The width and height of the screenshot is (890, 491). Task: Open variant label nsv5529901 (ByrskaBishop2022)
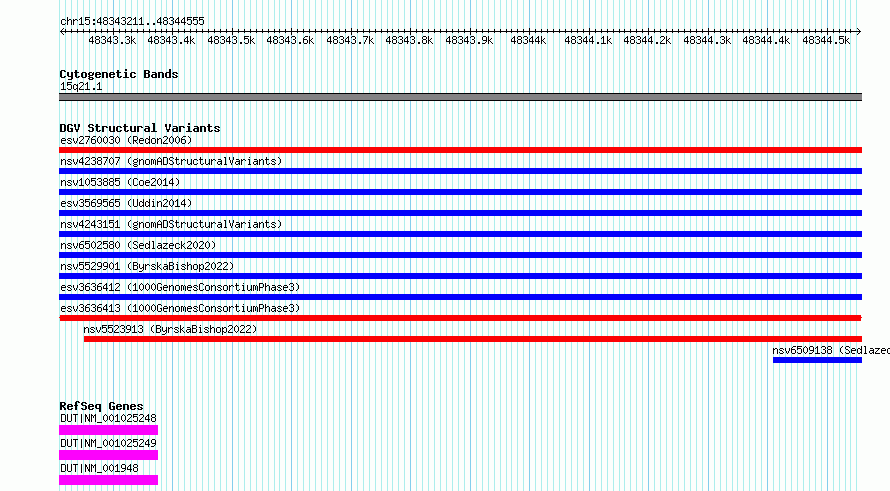point(147,266)
